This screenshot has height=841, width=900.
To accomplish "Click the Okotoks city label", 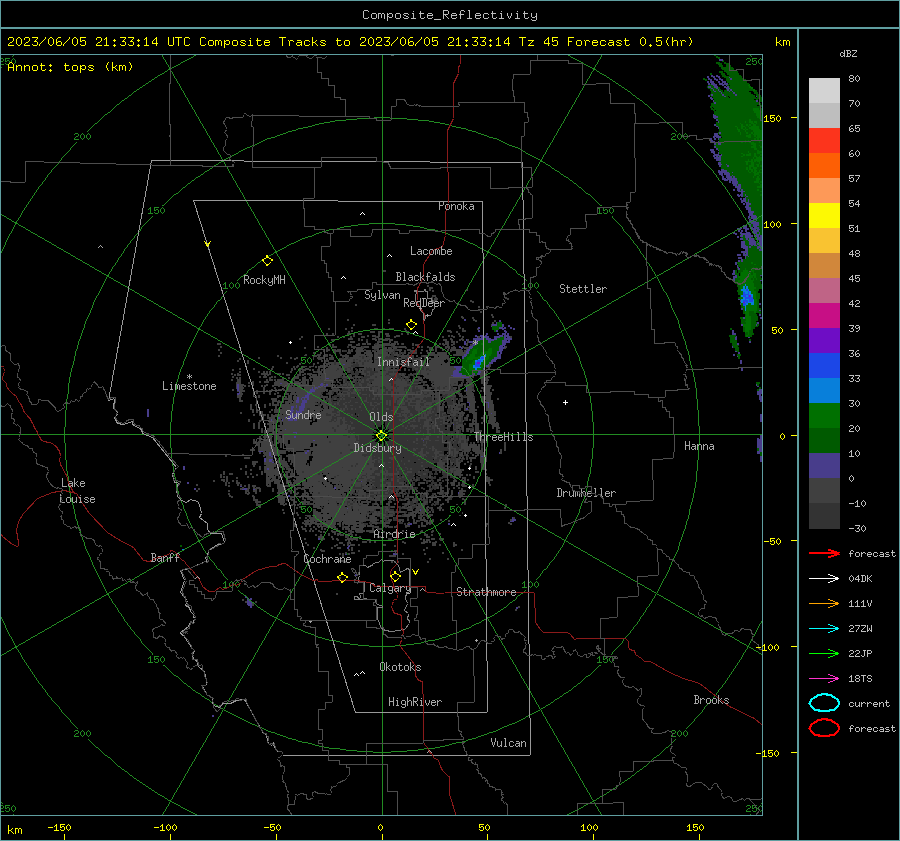I will point(400,667).
